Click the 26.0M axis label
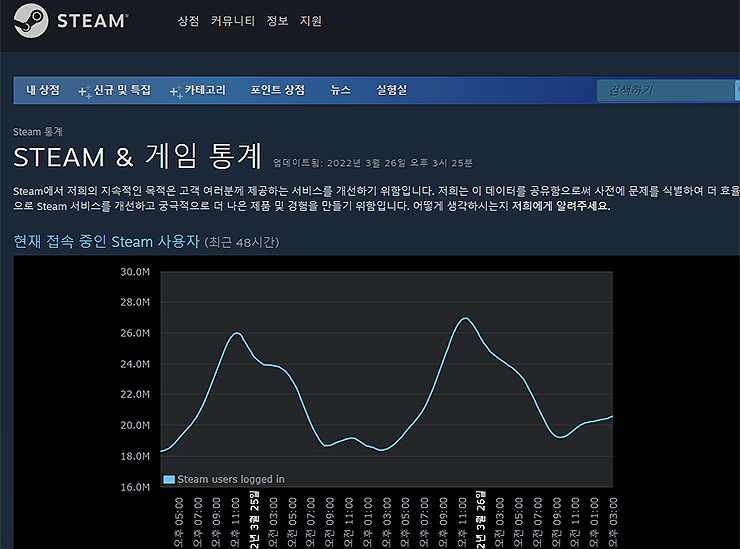The image size is (740, 549). click(135, 333)
